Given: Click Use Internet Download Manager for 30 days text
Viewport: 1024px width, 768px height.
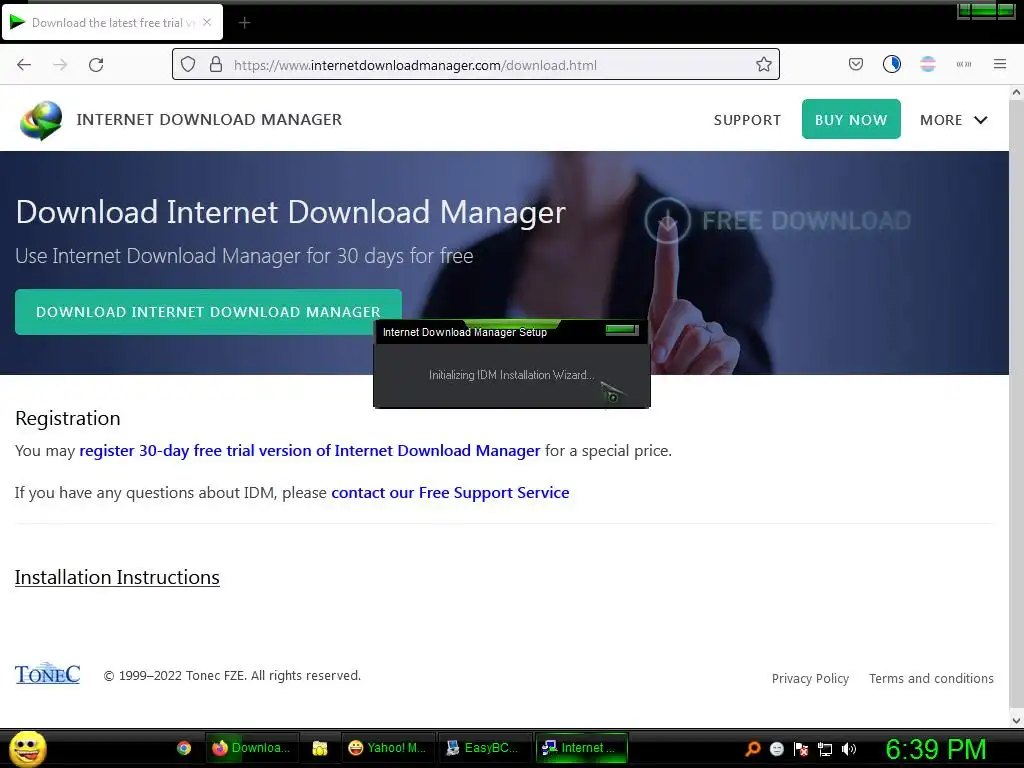Looking at the screenshot, I should point(244,255).
